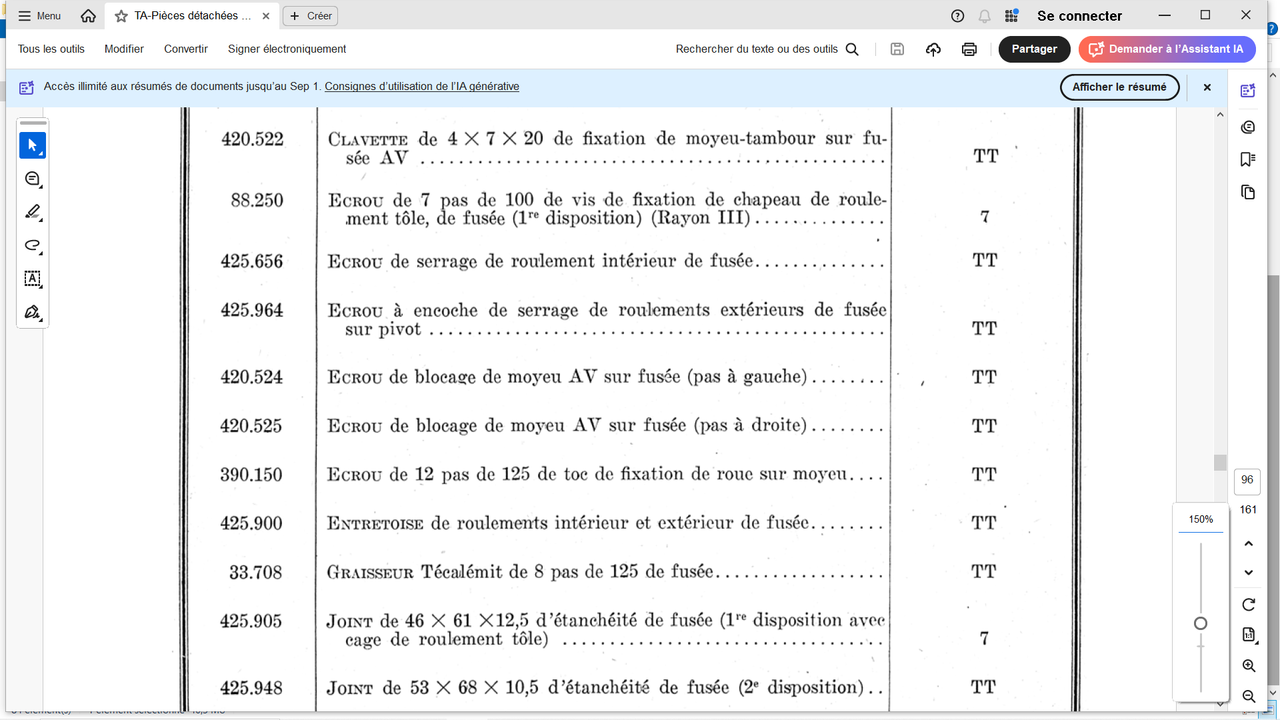
Task: Upload the document to cloud storage
Action: pos(933,49)
